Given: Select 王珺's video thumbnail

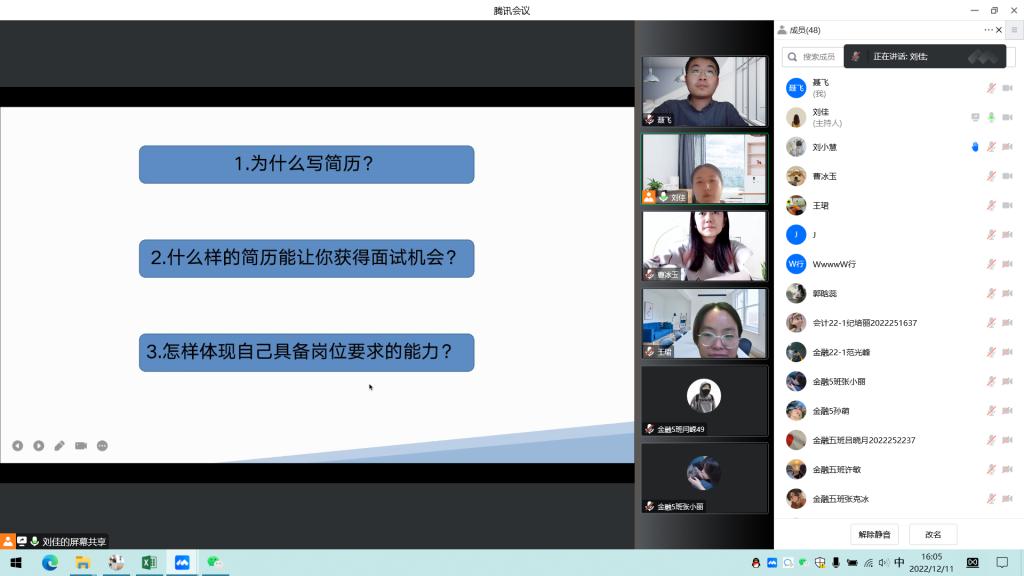Looking at the screenshot, I should (x=704, y=323).
